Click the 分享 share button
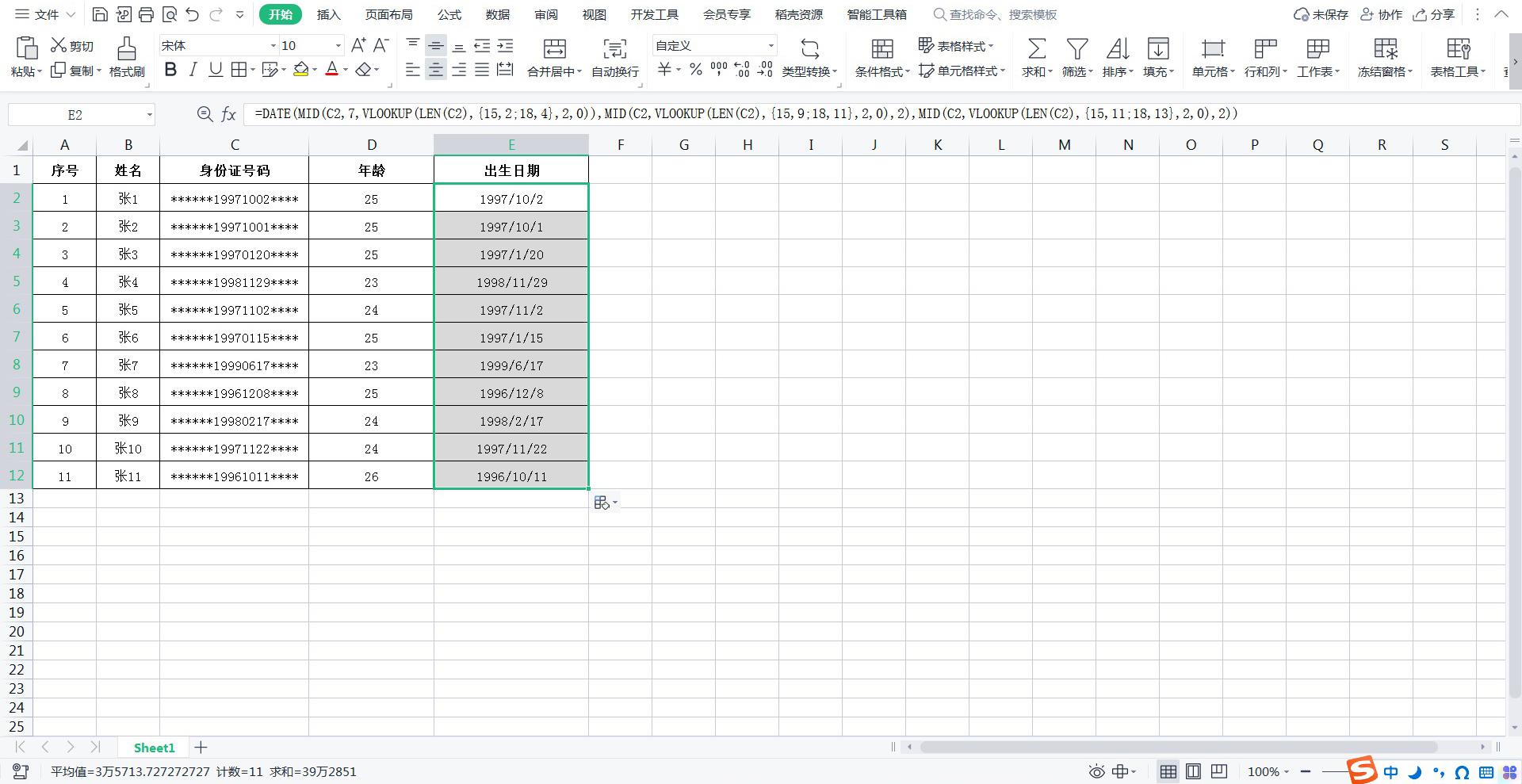This screenshot has width=1522, height=784. pos(1434,15)
